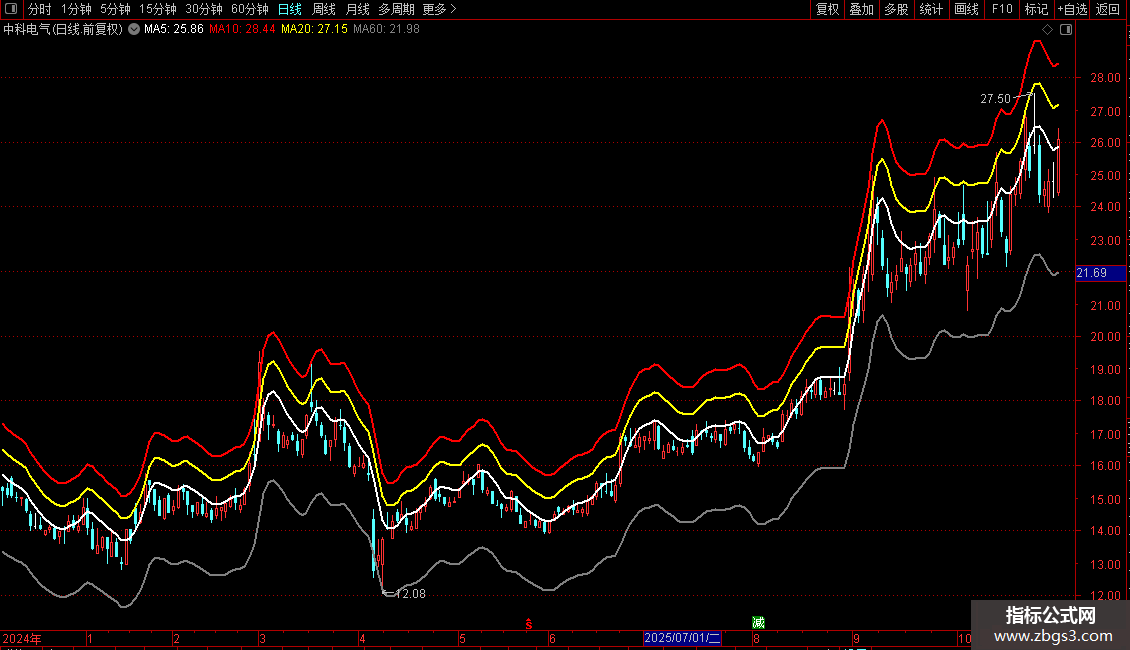Click the red dividend marker icon on the time axis
Image resolution: width=1130 pixels, height=650 pixels.
(x=528, y=625)
